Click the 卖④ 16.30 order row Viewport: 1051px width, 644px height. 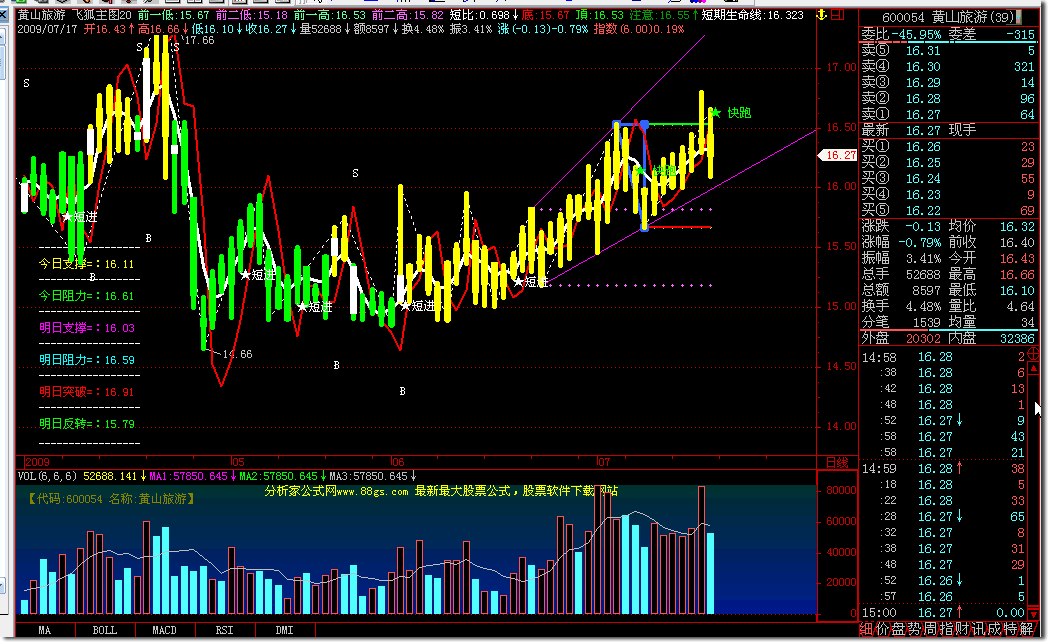(948, 66)
